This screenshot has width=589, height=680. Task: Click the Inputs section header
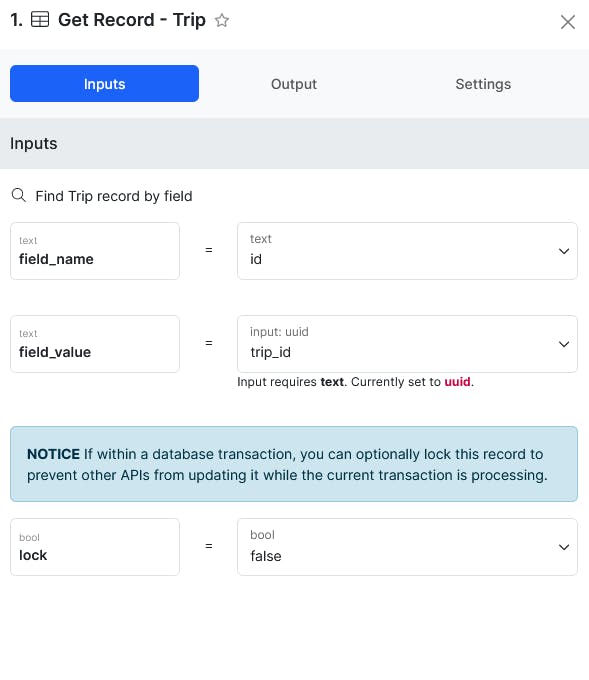294,144
